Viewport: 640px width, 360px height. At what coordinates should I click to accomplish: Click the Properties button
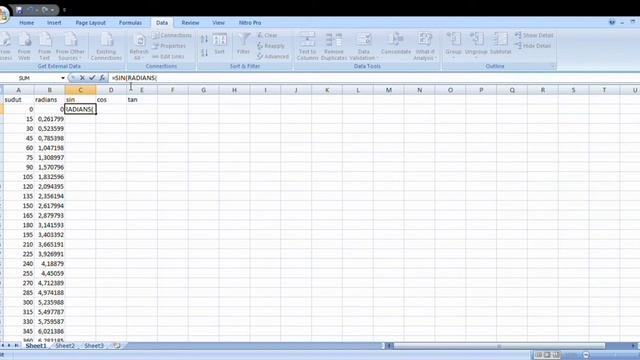tap(169, 46)
